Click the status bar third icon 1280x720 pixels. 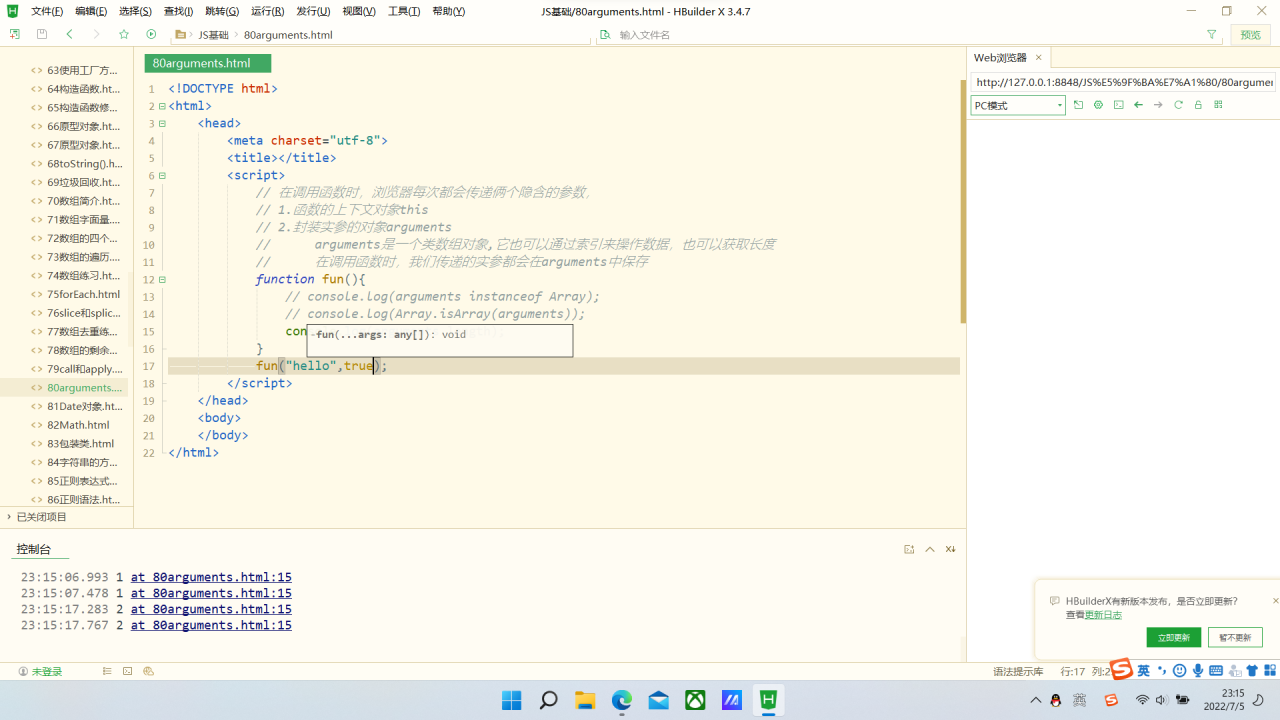[x=148, y=671]
